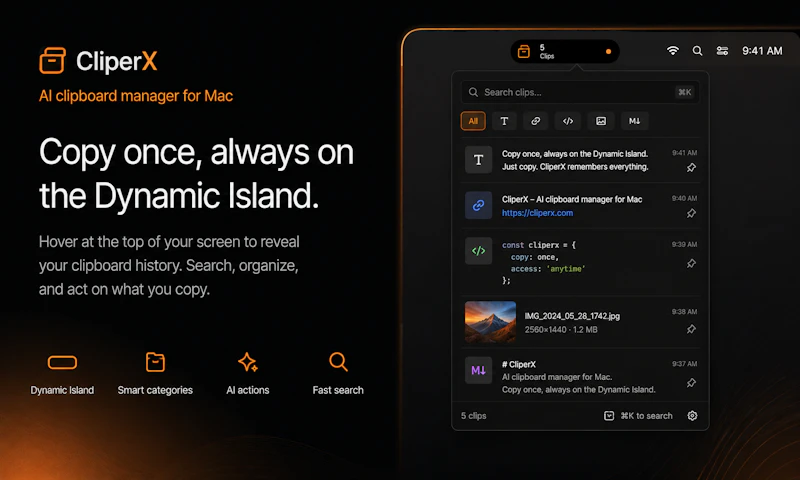
Task: Click the ⌘K shortcut badge in search
Action: (x=685, y=92)
